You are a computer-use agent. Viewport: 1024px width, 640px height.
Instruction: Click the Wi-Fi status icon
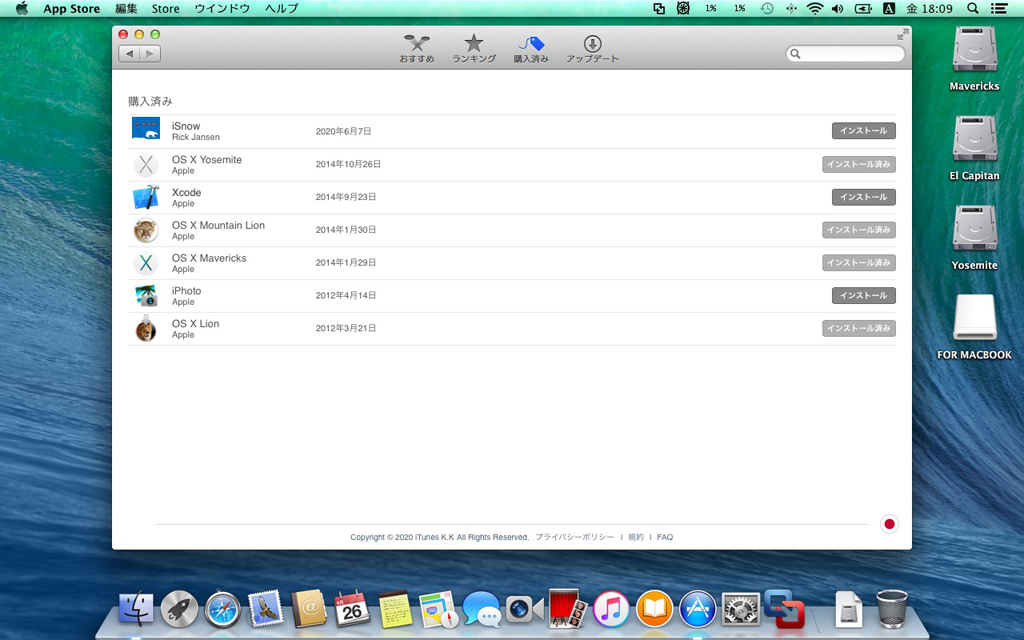pyautogui.click(x=814, y=8)
